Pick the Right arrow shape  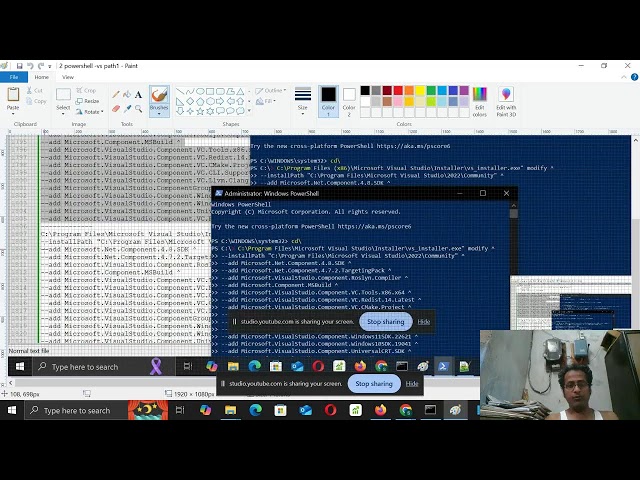coord(220,101)
